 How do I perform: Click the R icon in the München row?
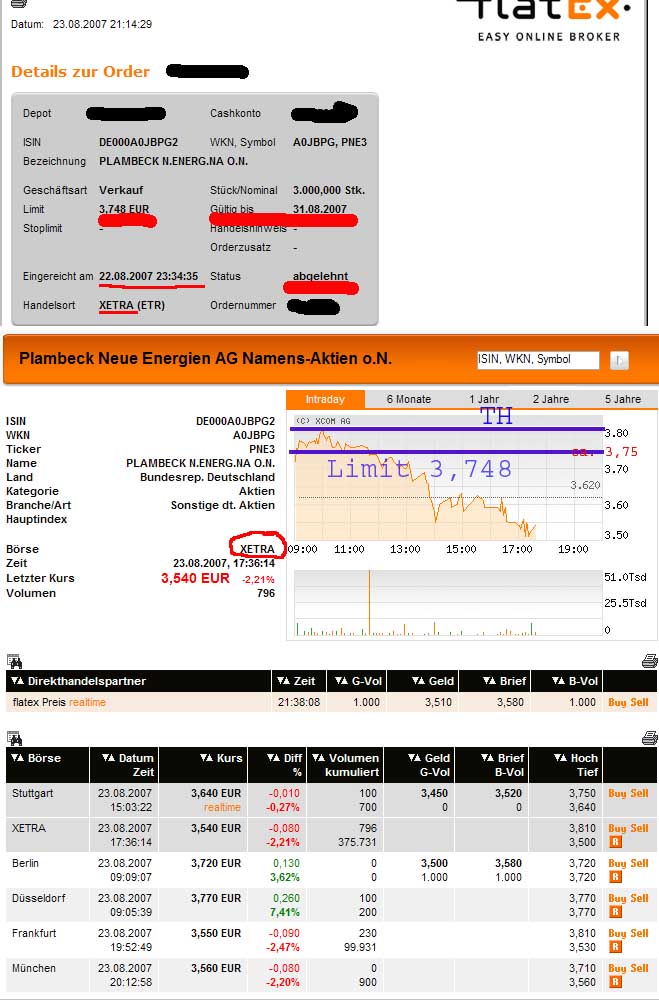click(616, 982)
